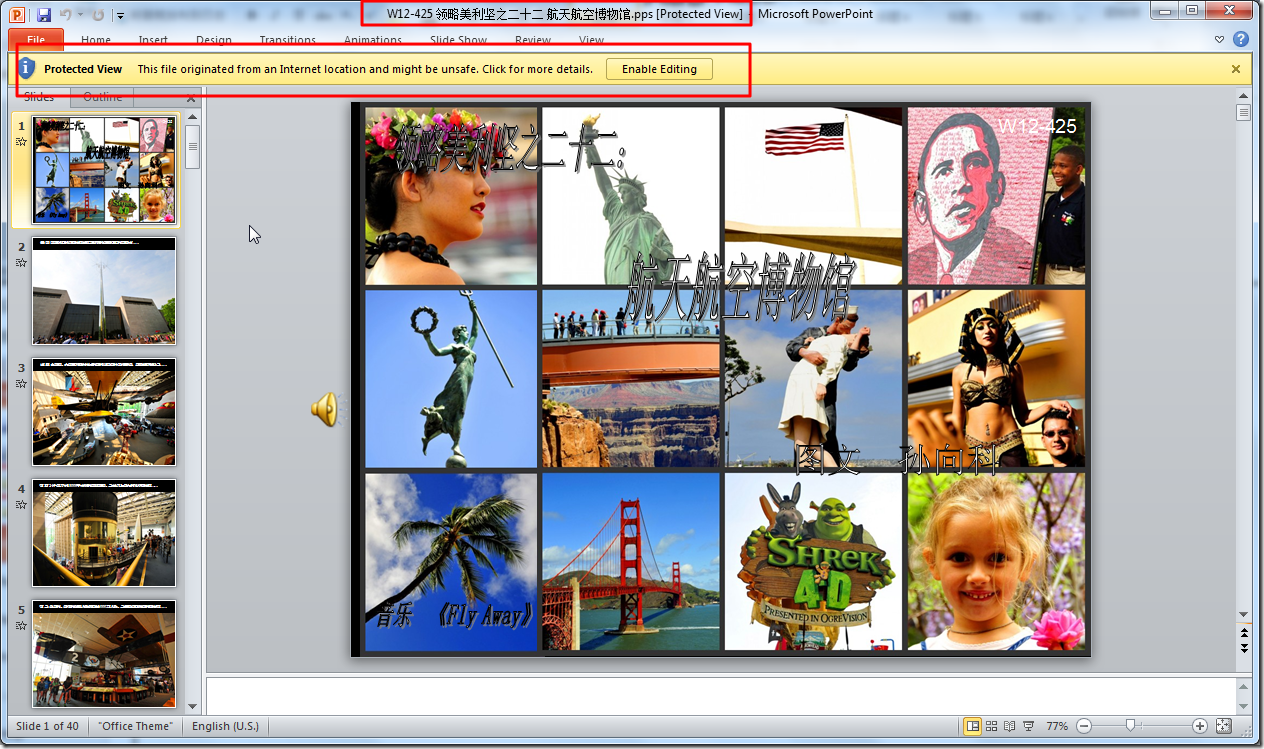Image resolution: width=1264 pixels, height=749 pixels.
Task: Click the Zoom In plus button
Action: click(x=1200, y=726)
